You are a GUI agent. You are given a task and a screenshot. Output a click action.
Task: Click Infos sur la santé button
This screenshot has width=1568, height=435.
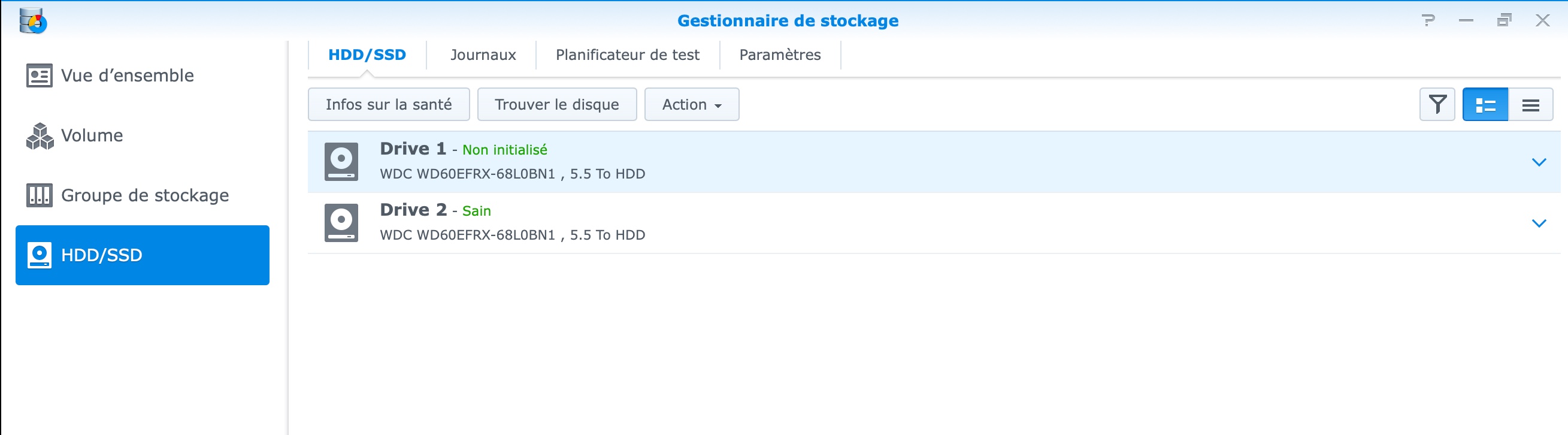pyautogui.click(x=388, y=105)
